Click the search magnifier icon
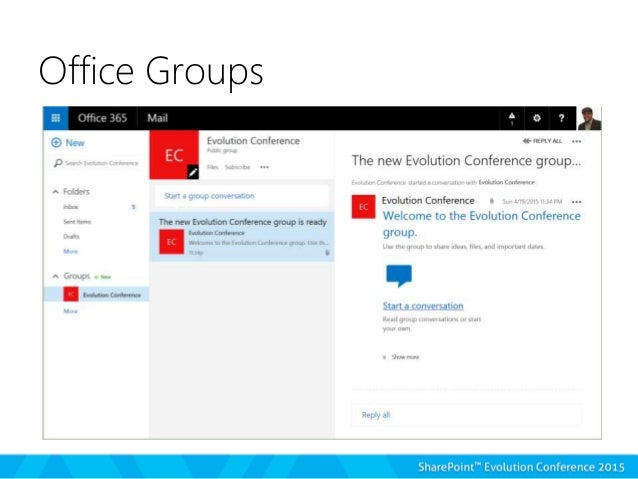 (58, 163)
